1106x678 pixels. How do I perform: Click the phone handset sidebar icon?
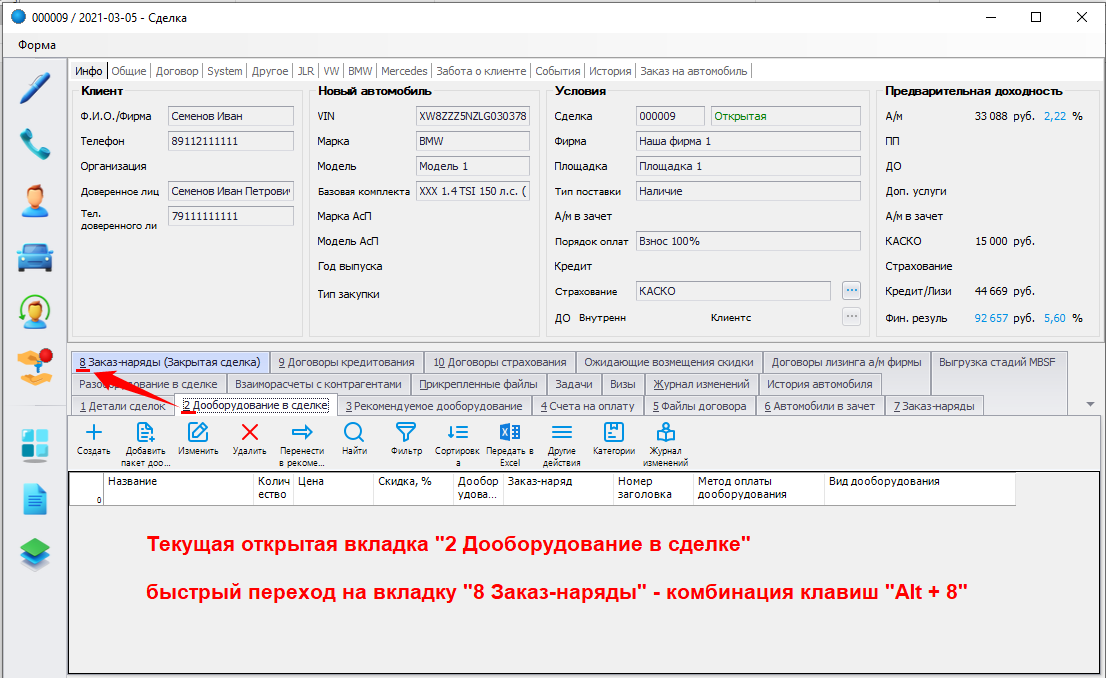[x=35, y=144]
